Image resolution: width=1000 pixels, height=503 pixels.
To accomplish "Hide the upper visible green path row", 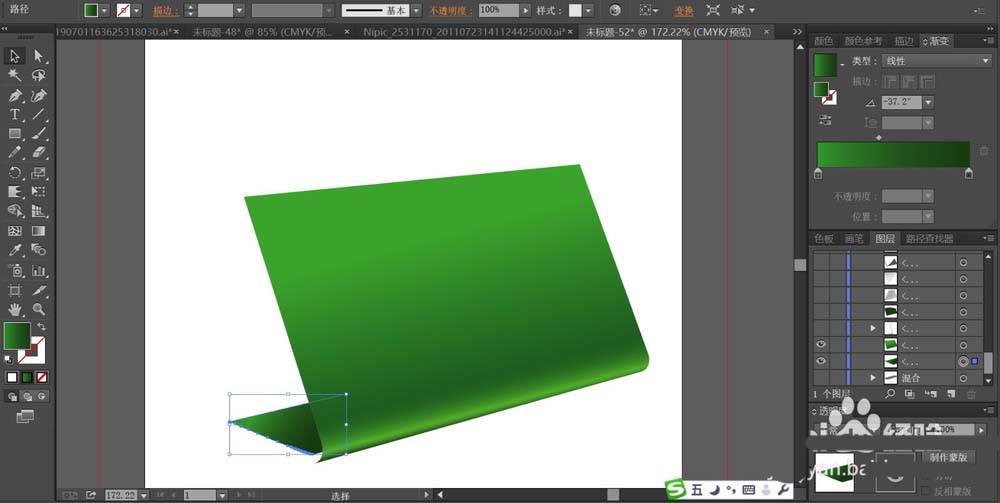I will (821, 344).
